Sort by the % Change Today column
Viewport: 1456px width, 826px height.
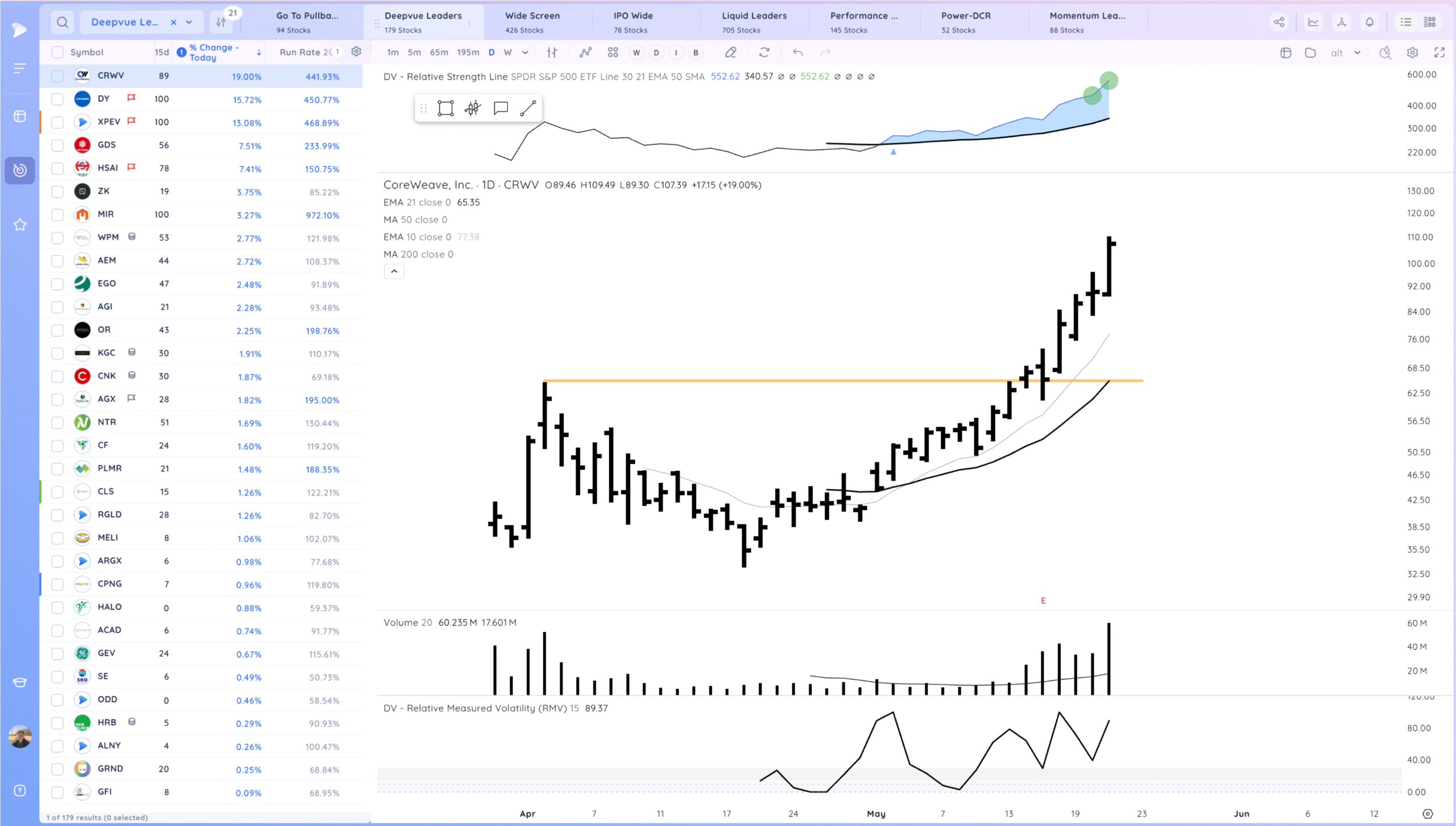214,52
